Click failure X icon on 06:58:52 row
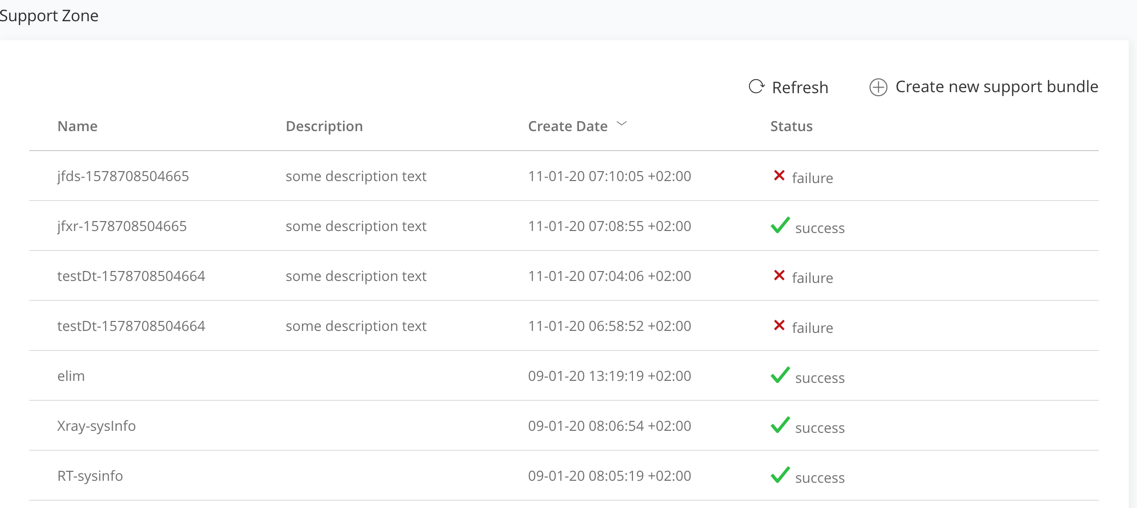The height and width of the screenshot is (508, 1137). (x=779, y=326)
